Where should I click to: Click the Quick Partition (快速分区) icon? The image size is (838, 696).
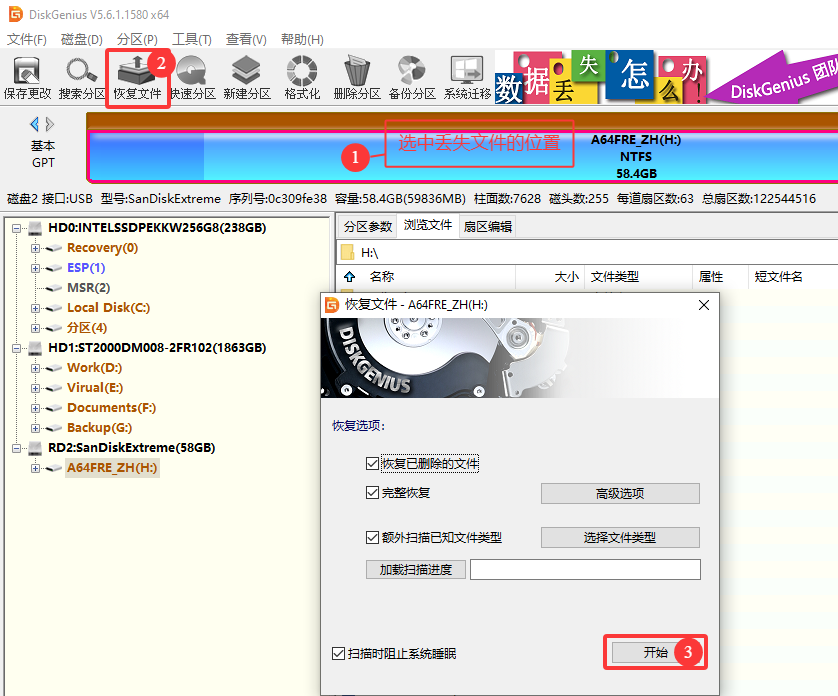click(192, 78)
